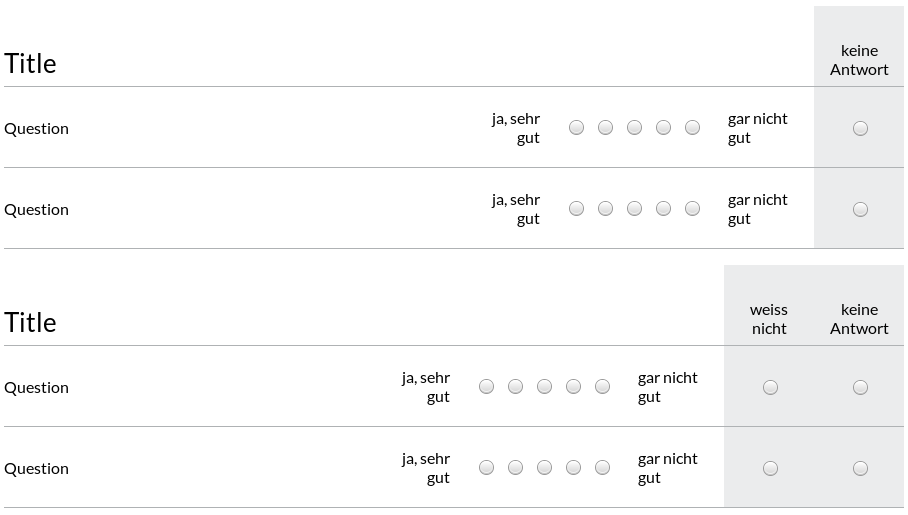
Task: Select 'keine Antwort' for last question, lower section
Action: pyautogui.click(x=860, y=468)
